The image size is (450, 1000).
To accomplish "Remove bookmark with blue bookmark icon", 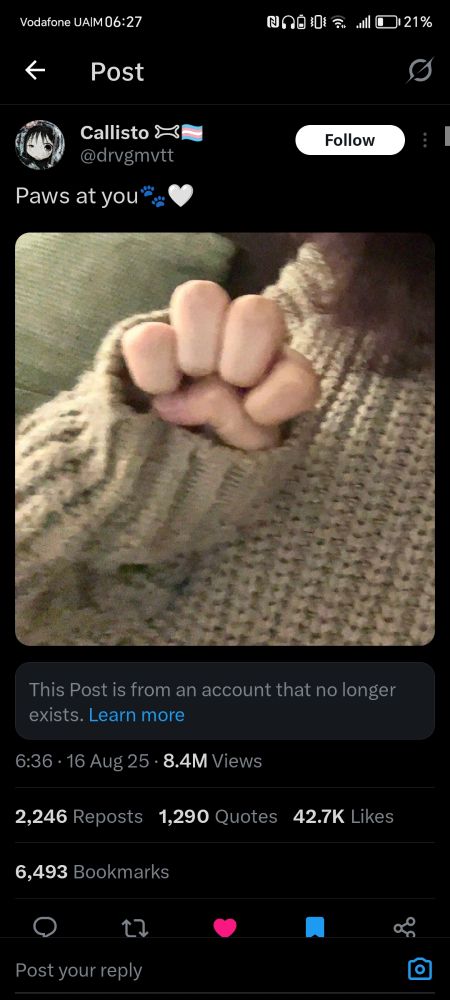I will pyautogui.click(x=315, y=927).
